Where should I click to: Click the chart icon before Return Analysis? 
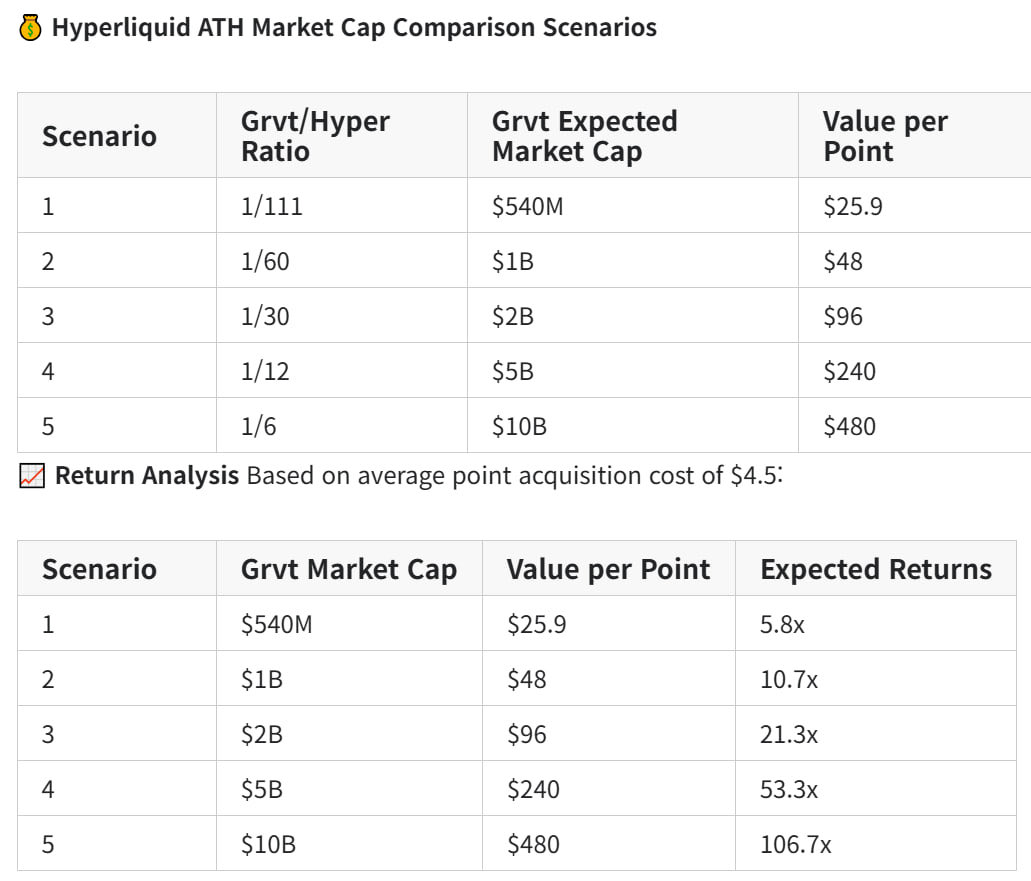click(32, 476)
